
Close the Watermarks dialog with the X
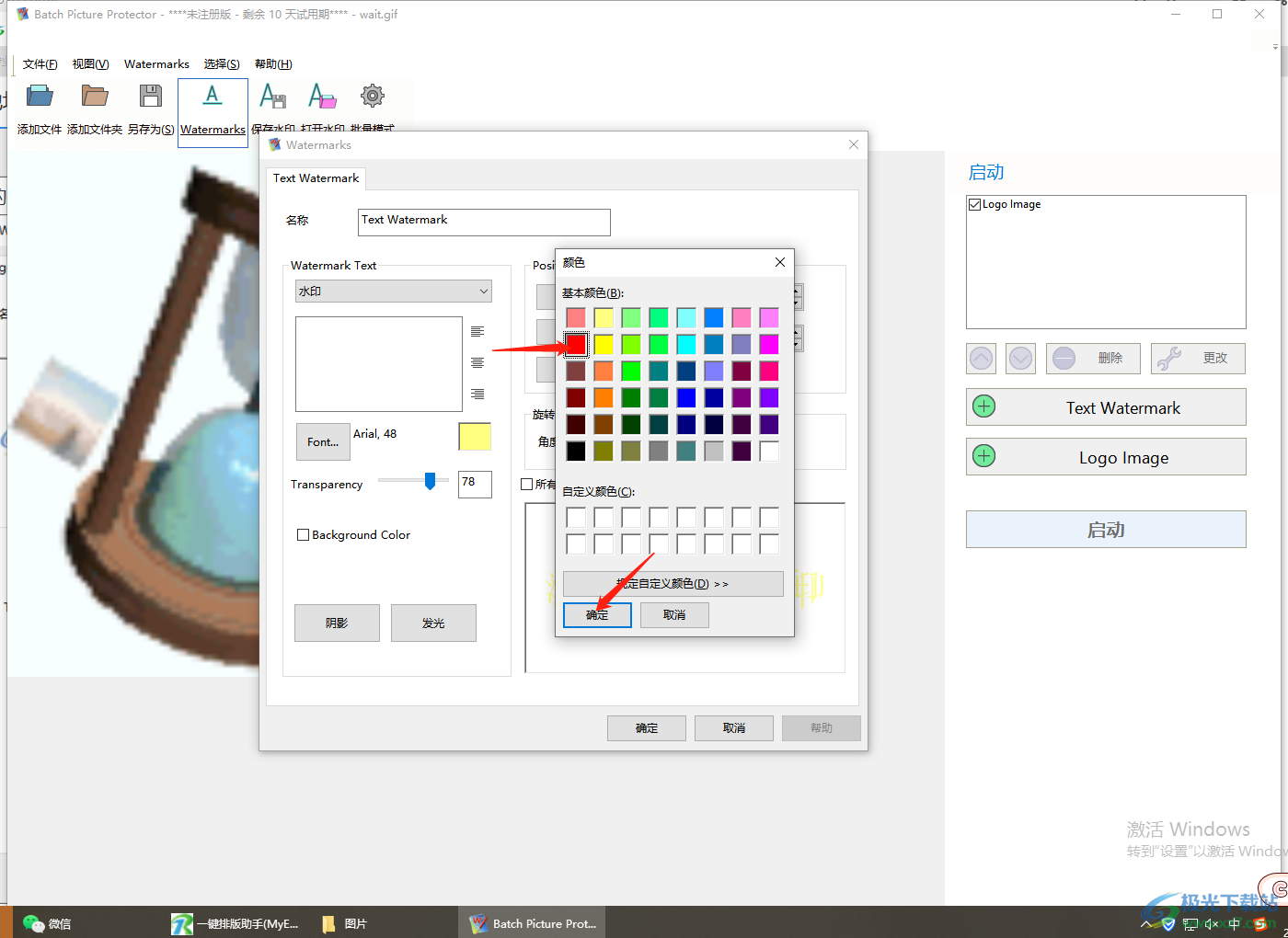(854, 144)
